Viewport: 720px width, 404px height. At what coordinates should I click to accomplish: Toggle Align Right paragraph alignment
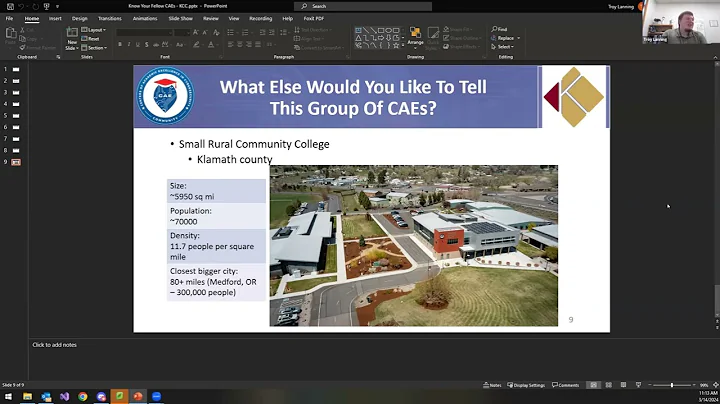pyautogui.click(x=249, y=45)
